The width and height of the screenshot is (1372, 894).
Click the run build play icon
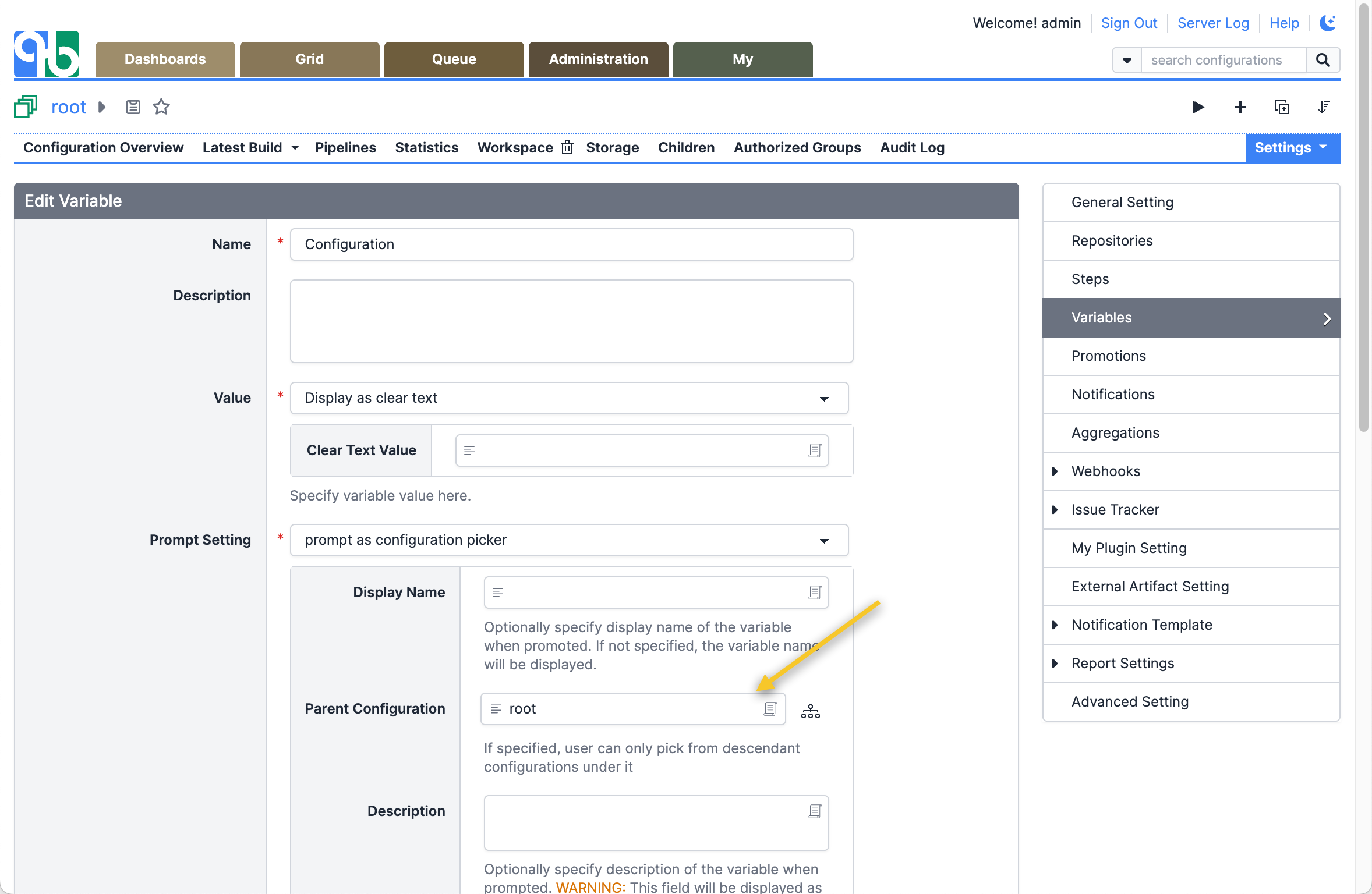pos(1197,107)
